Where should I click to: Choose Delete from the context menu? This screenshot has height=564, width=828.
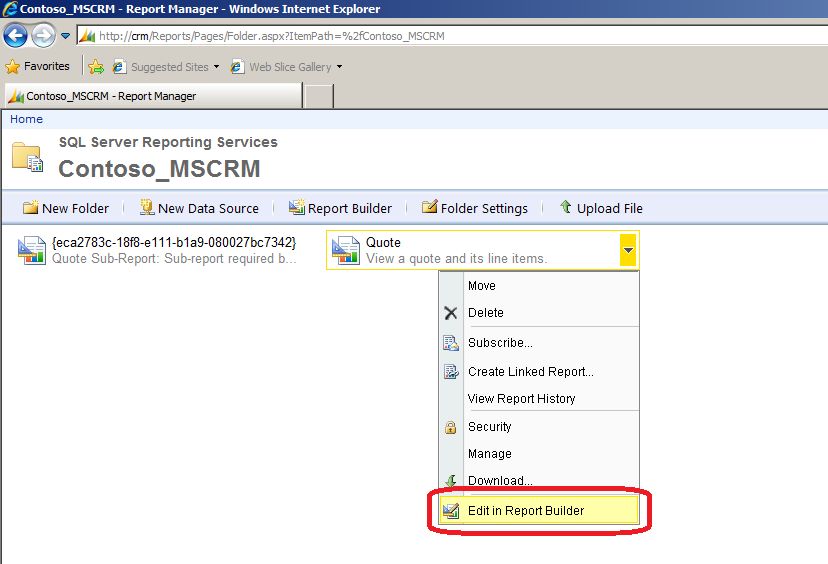[x=539, y=313]
